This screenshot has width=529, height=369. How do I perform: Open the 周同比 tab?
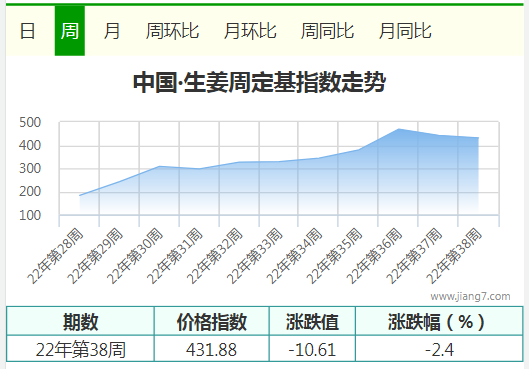tap(327, 31)
